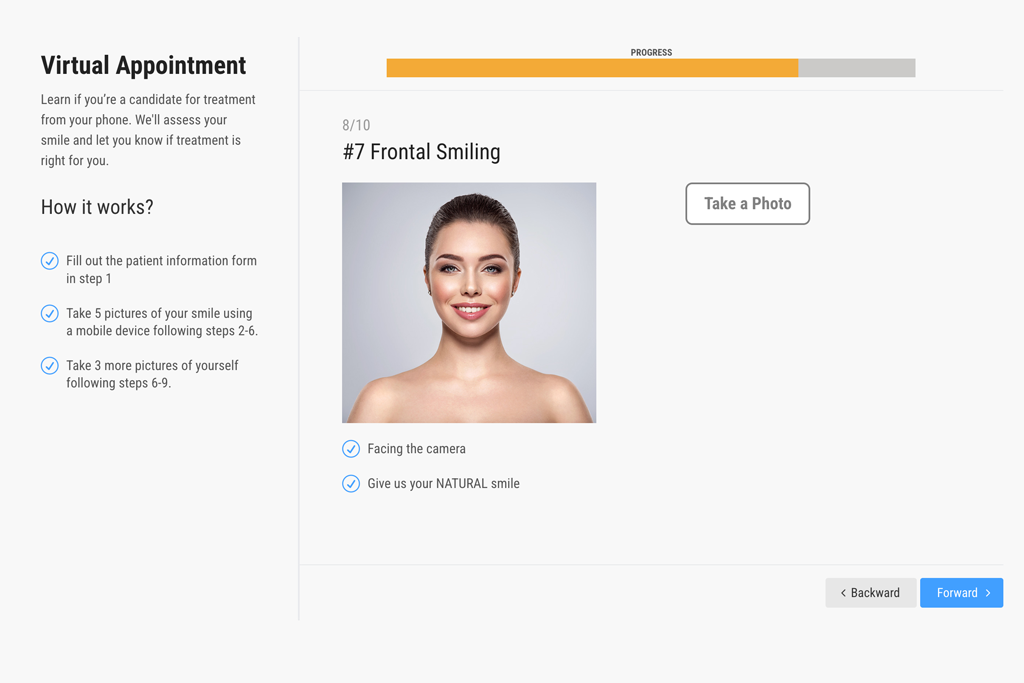This screenshot has width=1024, height=683.
Task: Click the "Virtual Appointment" title
Action: [x=143, y=66]
